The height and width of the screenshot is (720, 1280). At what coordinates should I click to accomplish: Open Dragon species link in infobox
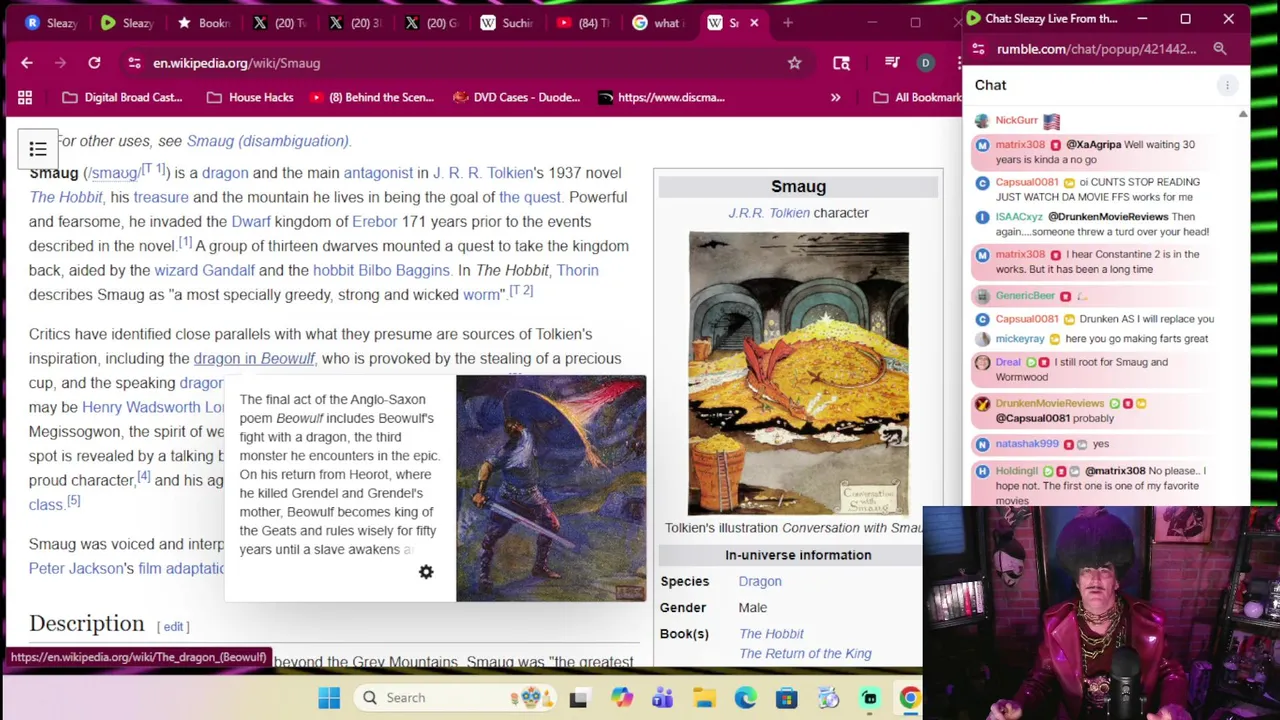point(760,581)
